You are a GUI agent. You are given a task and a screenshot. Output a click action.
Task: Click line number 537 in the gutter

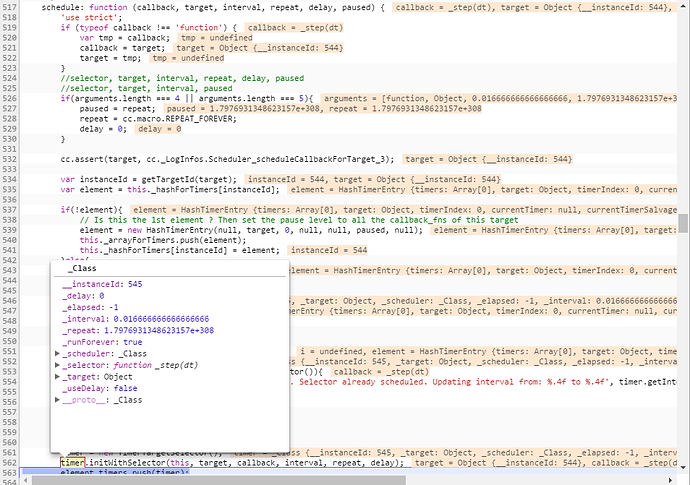10,210
